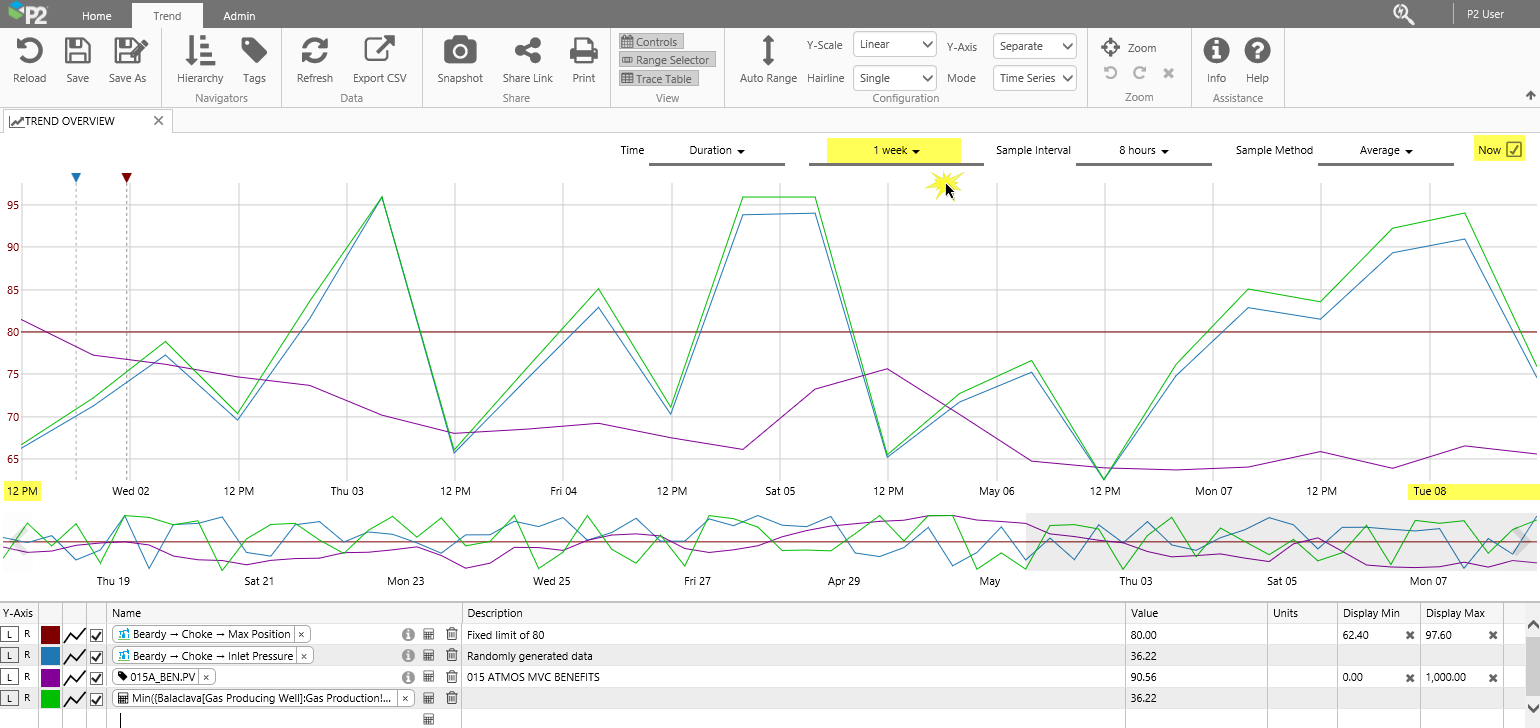Take a Snapshot of the trend
The image size is (1540, 728).
tap(460, 51)
